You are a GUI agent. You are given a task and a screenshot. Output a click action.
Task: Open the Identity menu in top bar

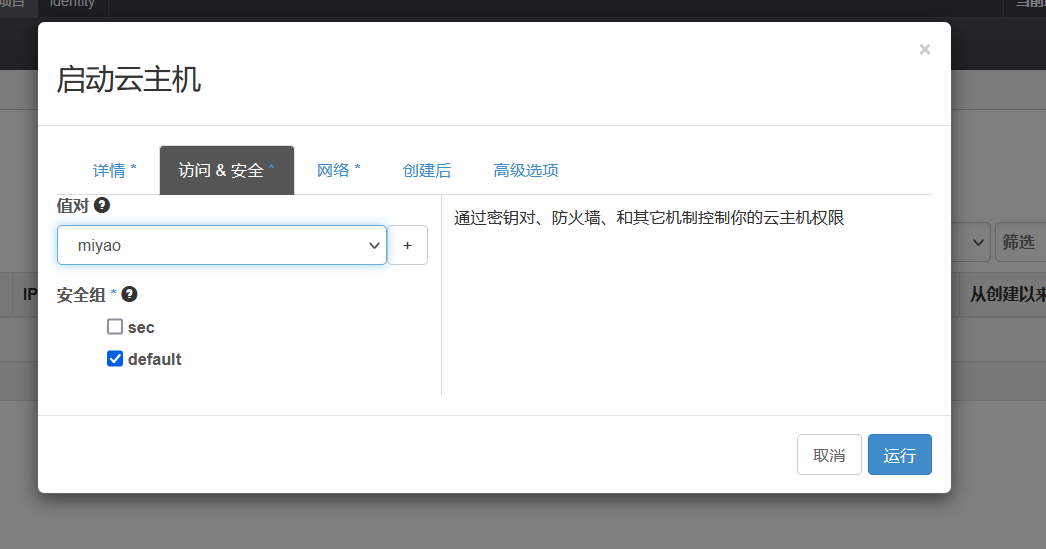[72, 4]
